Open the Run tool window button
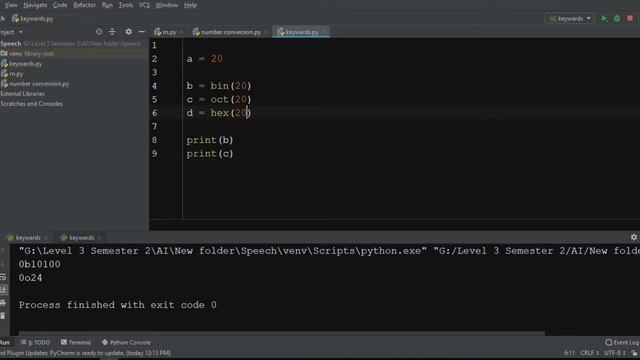The image size is (640, 360). (5, 342)
